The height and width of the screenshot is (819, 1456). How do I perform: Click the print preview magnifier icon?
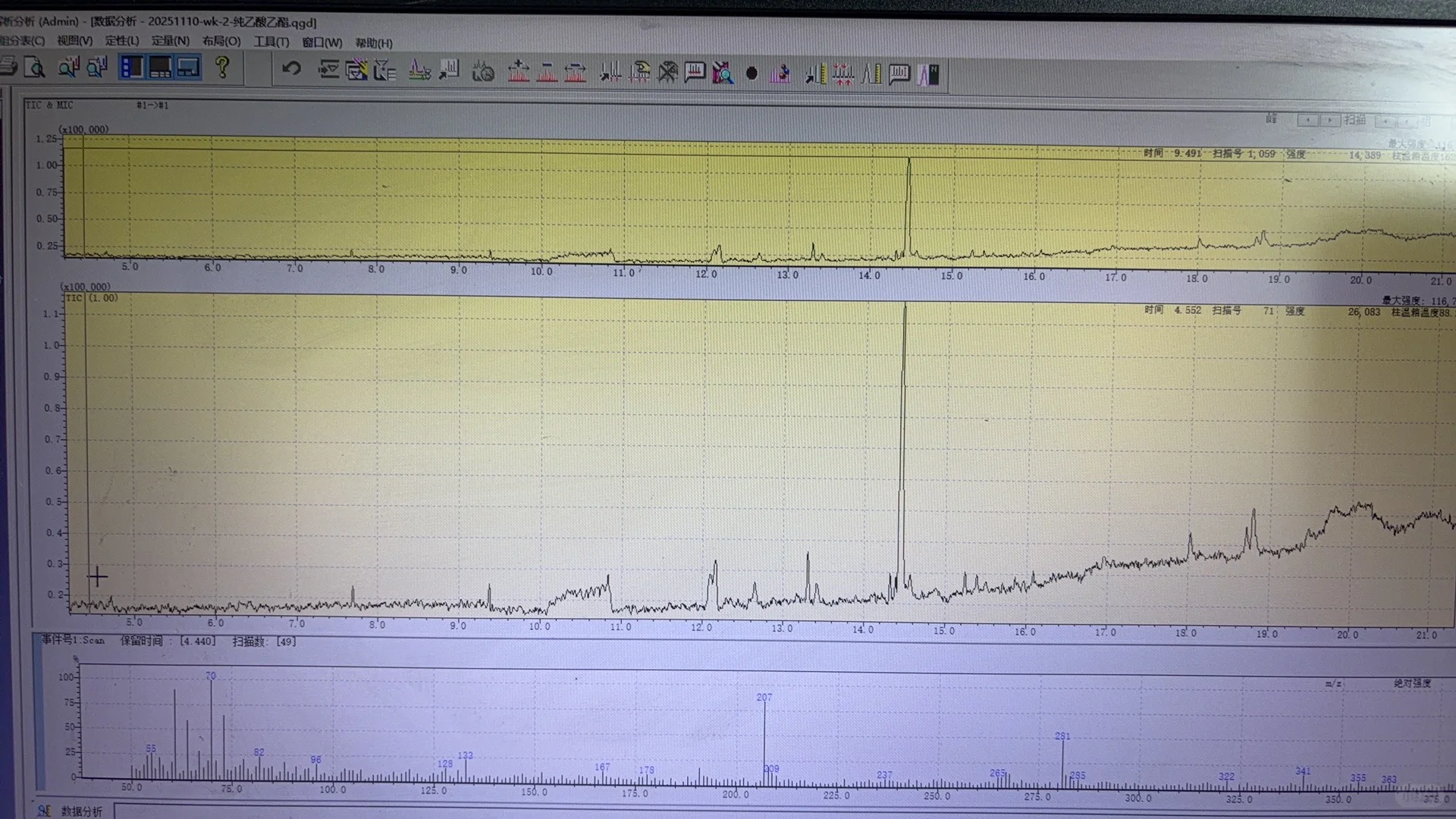click(35, 67)
